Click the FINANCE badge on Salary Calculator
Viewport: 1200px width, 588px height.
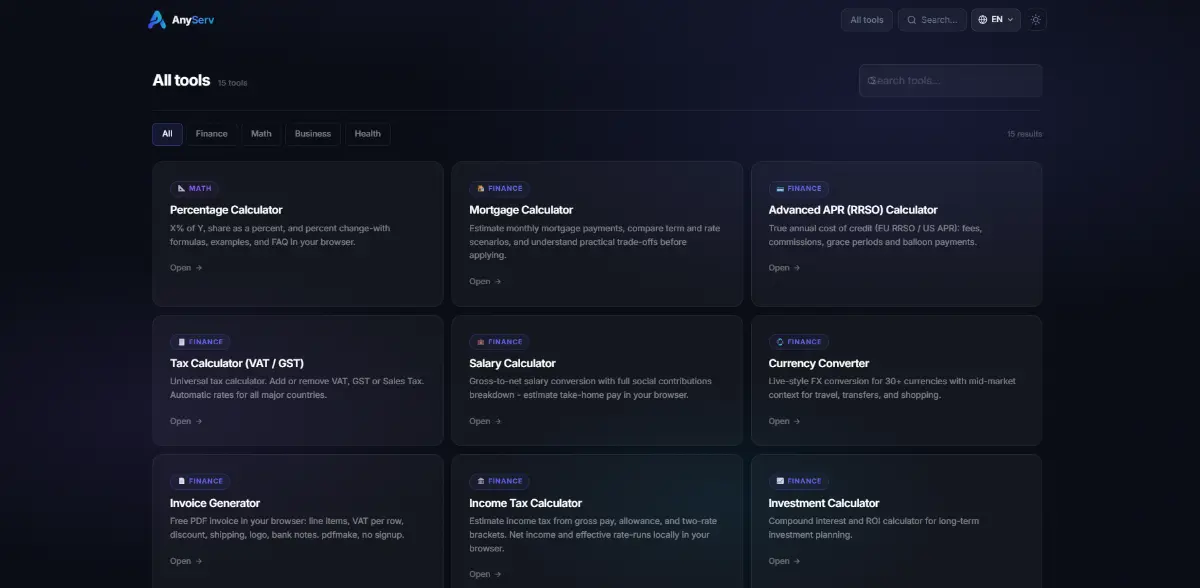click(499, 341)
